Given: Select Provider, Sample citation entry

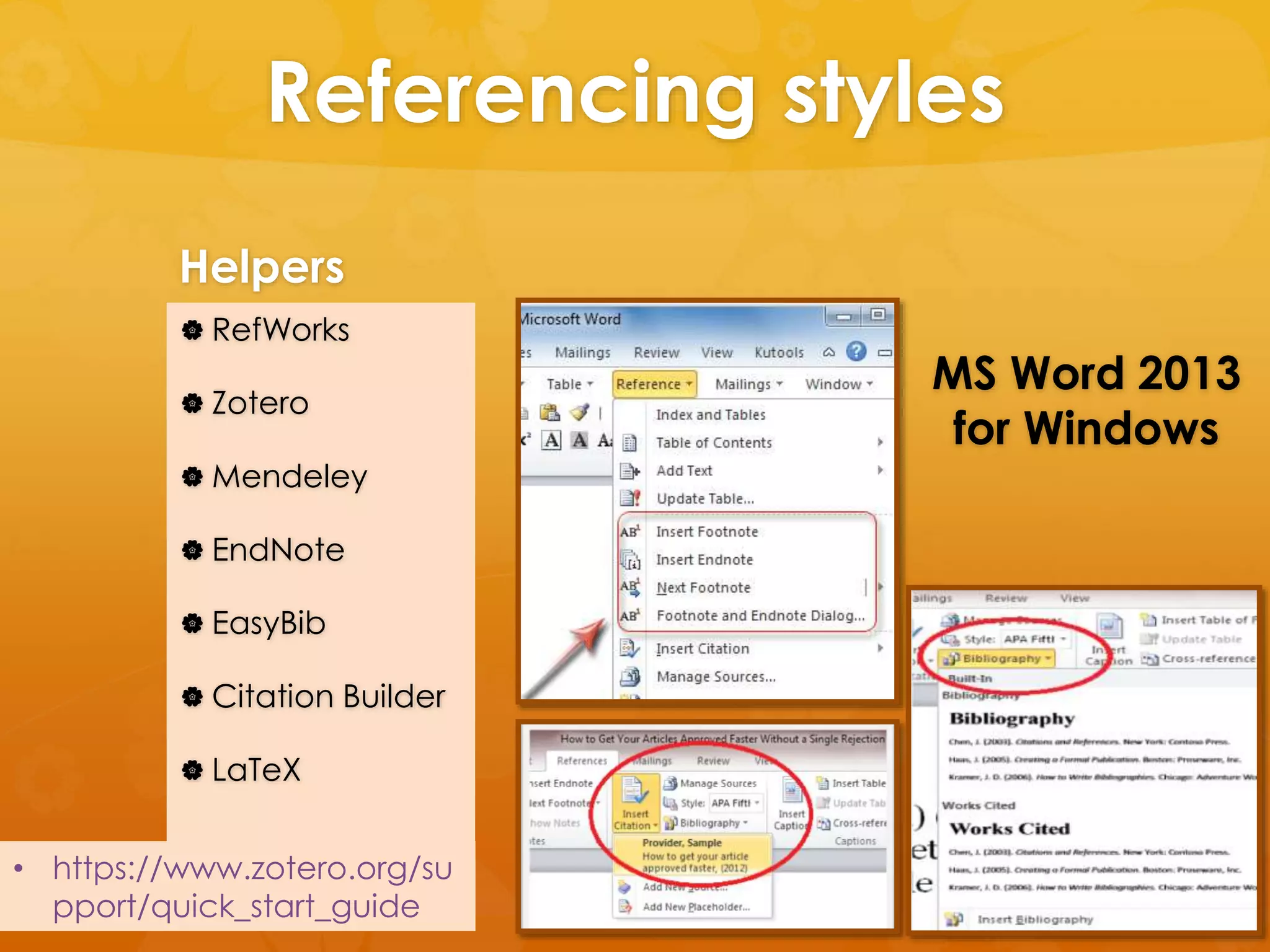Looking at the screenshot, I should pyautogui.click(x=693, y=855).
